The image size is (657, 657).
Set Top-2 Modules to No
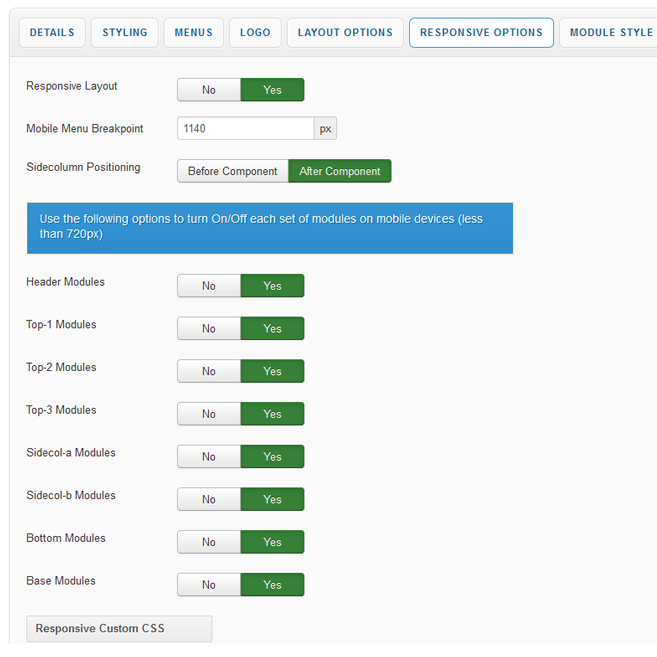click(209, 371)
